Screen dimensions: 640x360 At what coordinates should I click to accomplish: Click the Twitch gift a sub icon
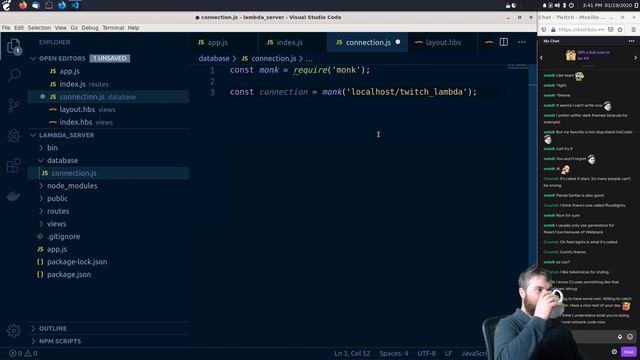(571, 55)
